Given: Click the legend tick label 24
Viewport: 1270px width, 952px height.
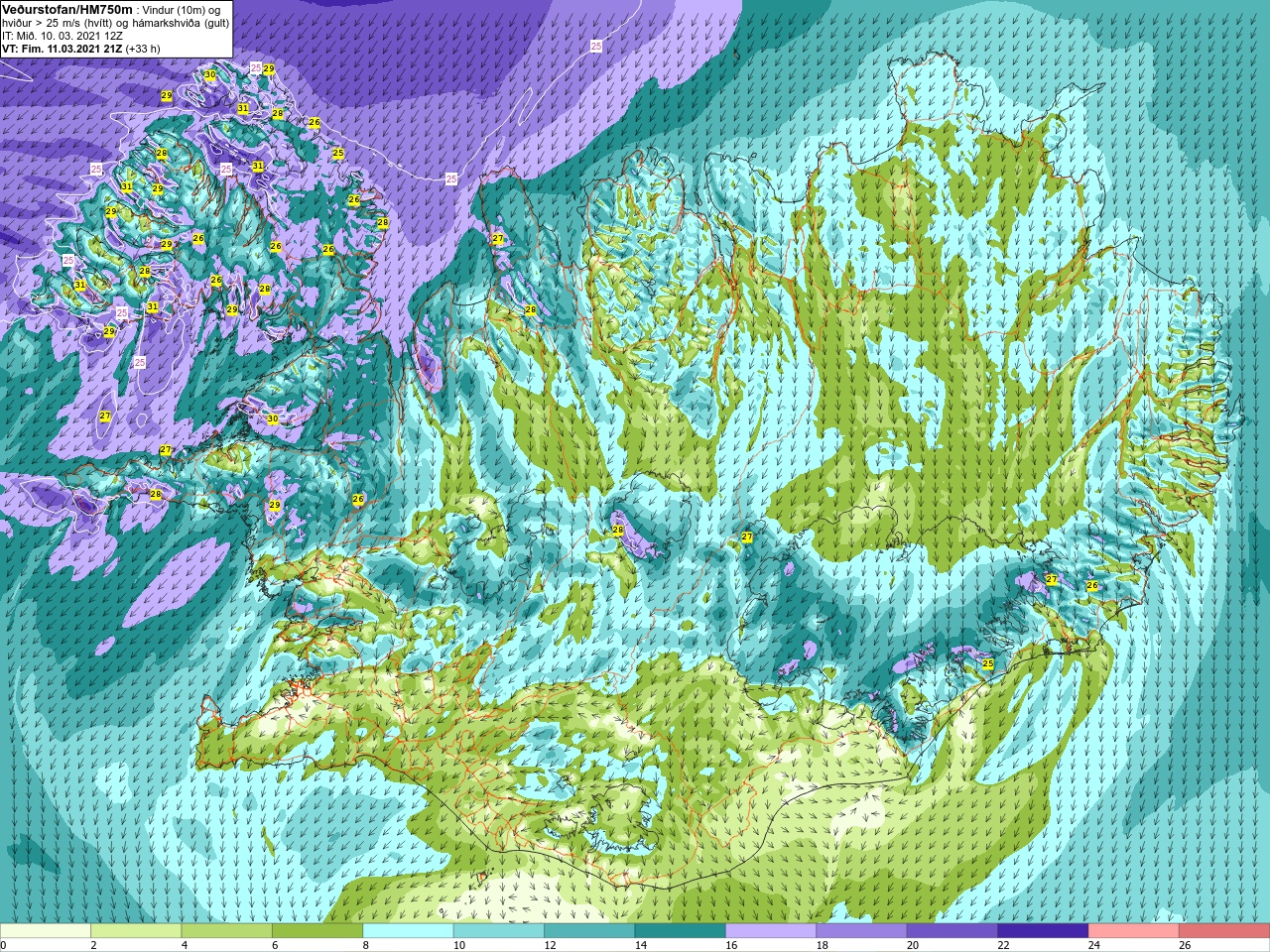Looking at the screenshot, I should (1094, 946).
